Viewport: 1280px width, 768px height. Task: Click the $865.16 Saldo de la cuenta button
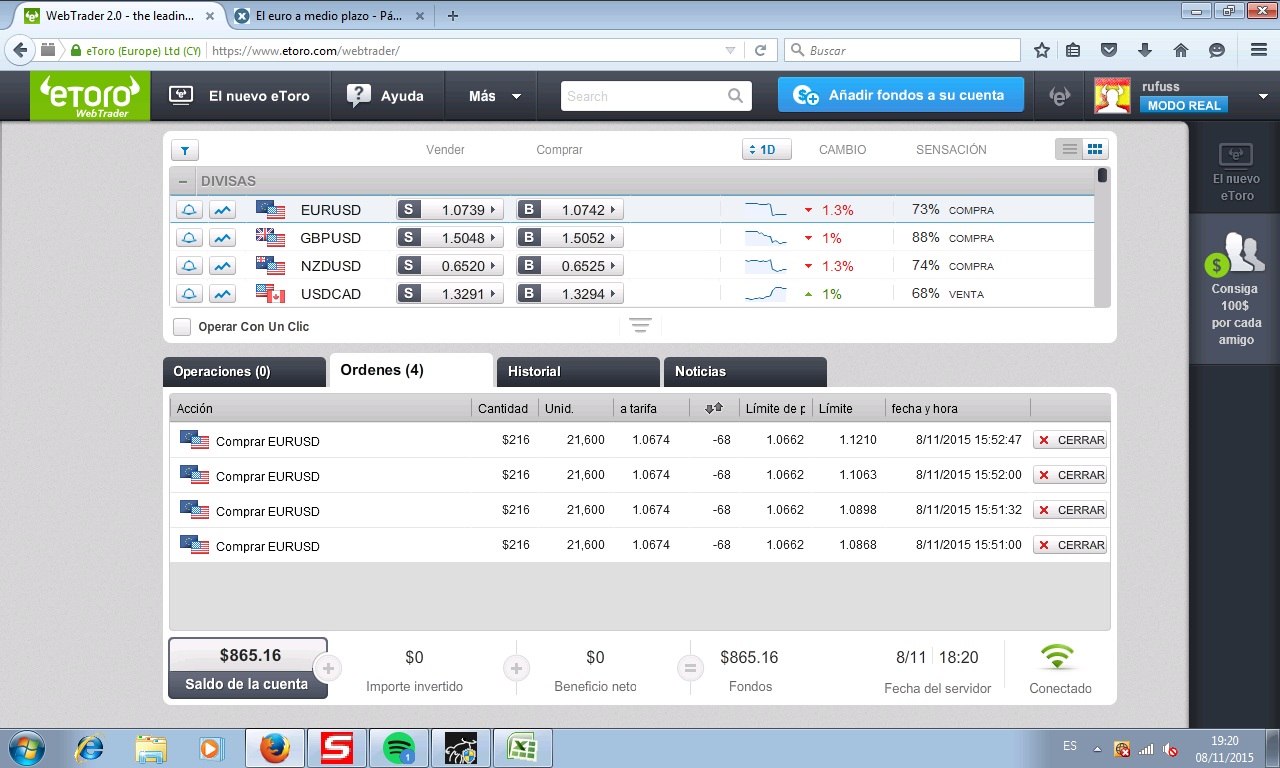click(248, 668)
